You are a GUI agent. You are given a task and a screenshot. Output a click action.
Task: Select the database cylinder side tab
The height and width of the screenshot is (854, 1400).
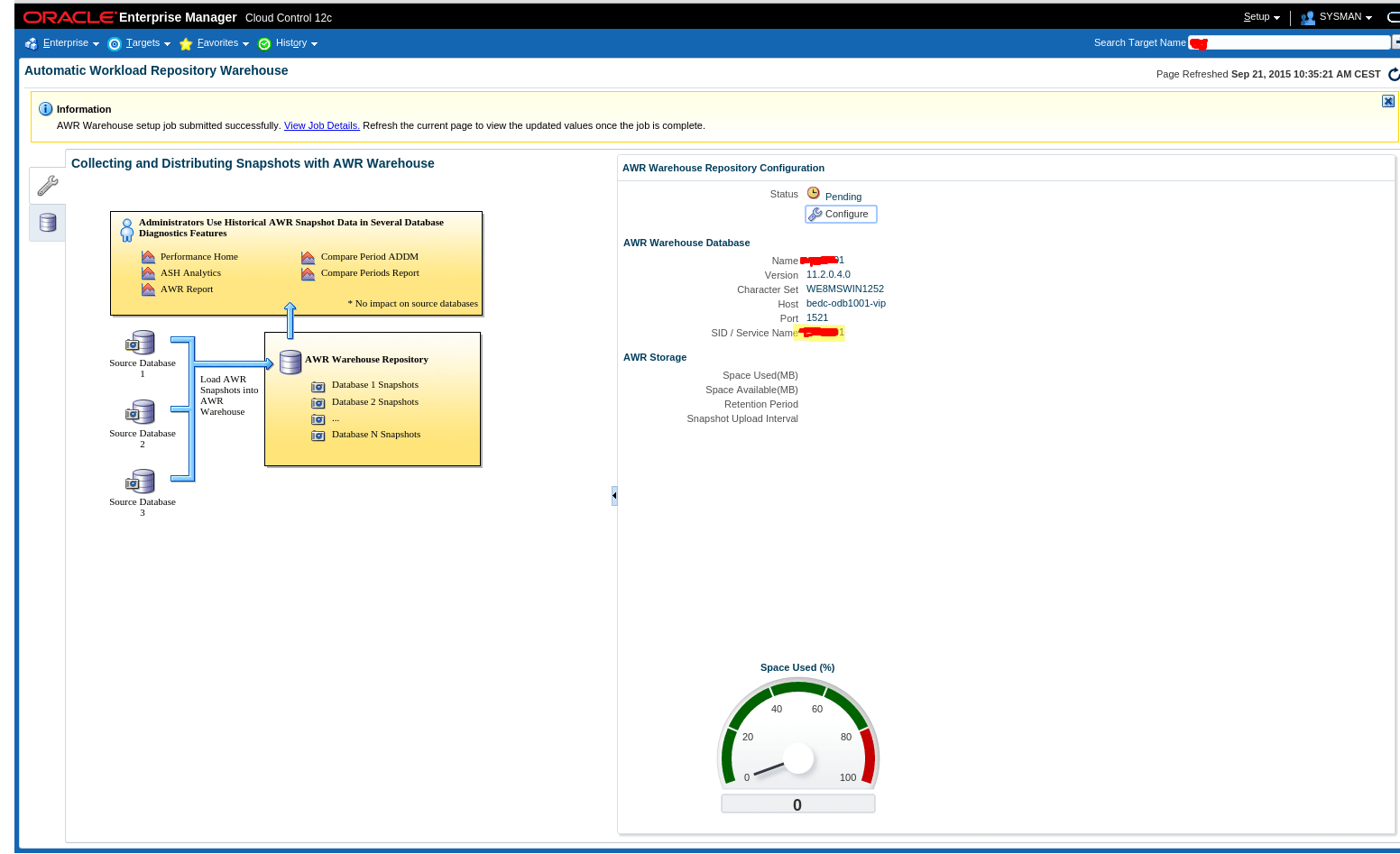[x=48, y=223]
